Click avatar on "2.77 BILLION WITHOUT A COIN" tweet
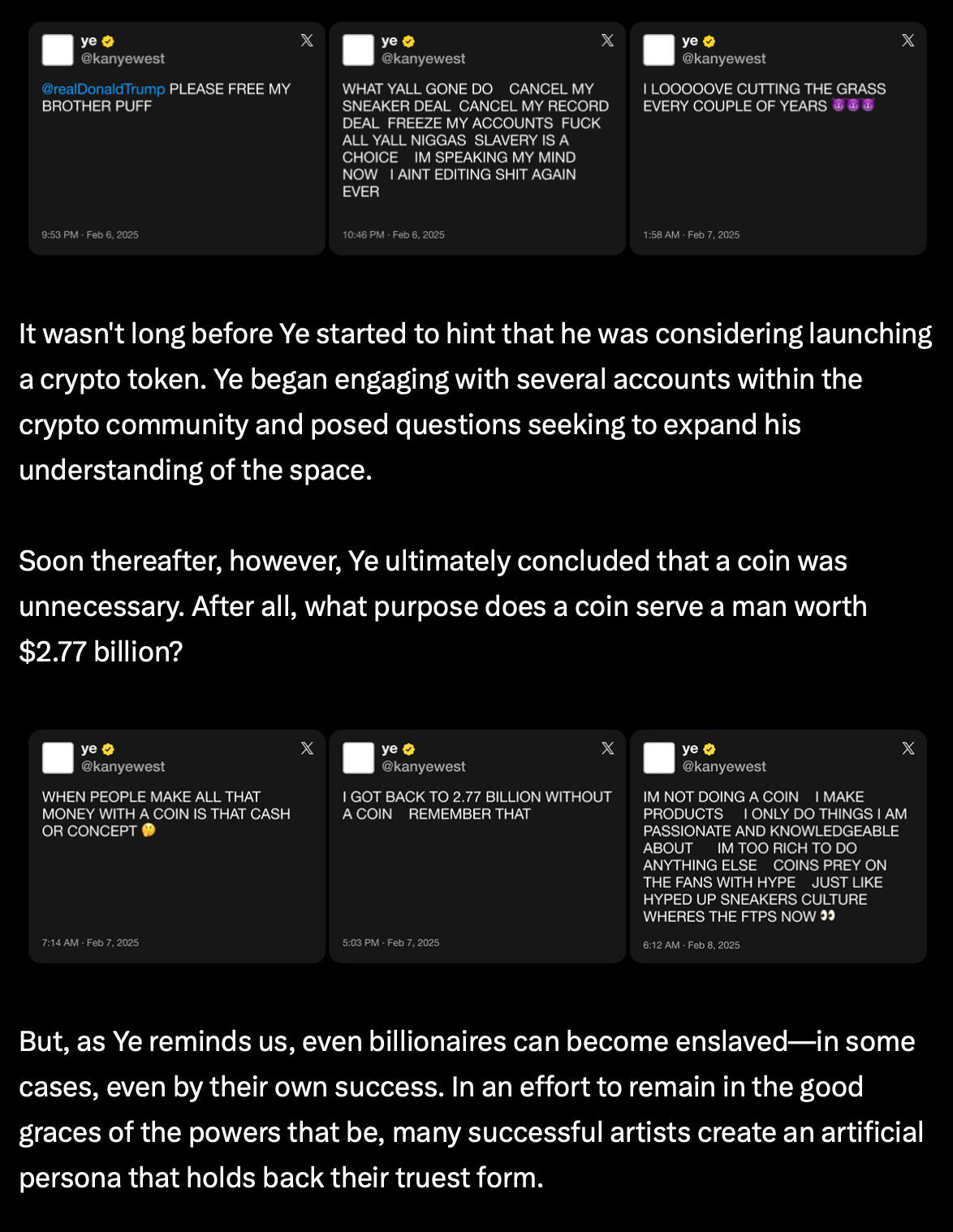The height and width of the screenshot is (1232, 953). coord(358,758)
